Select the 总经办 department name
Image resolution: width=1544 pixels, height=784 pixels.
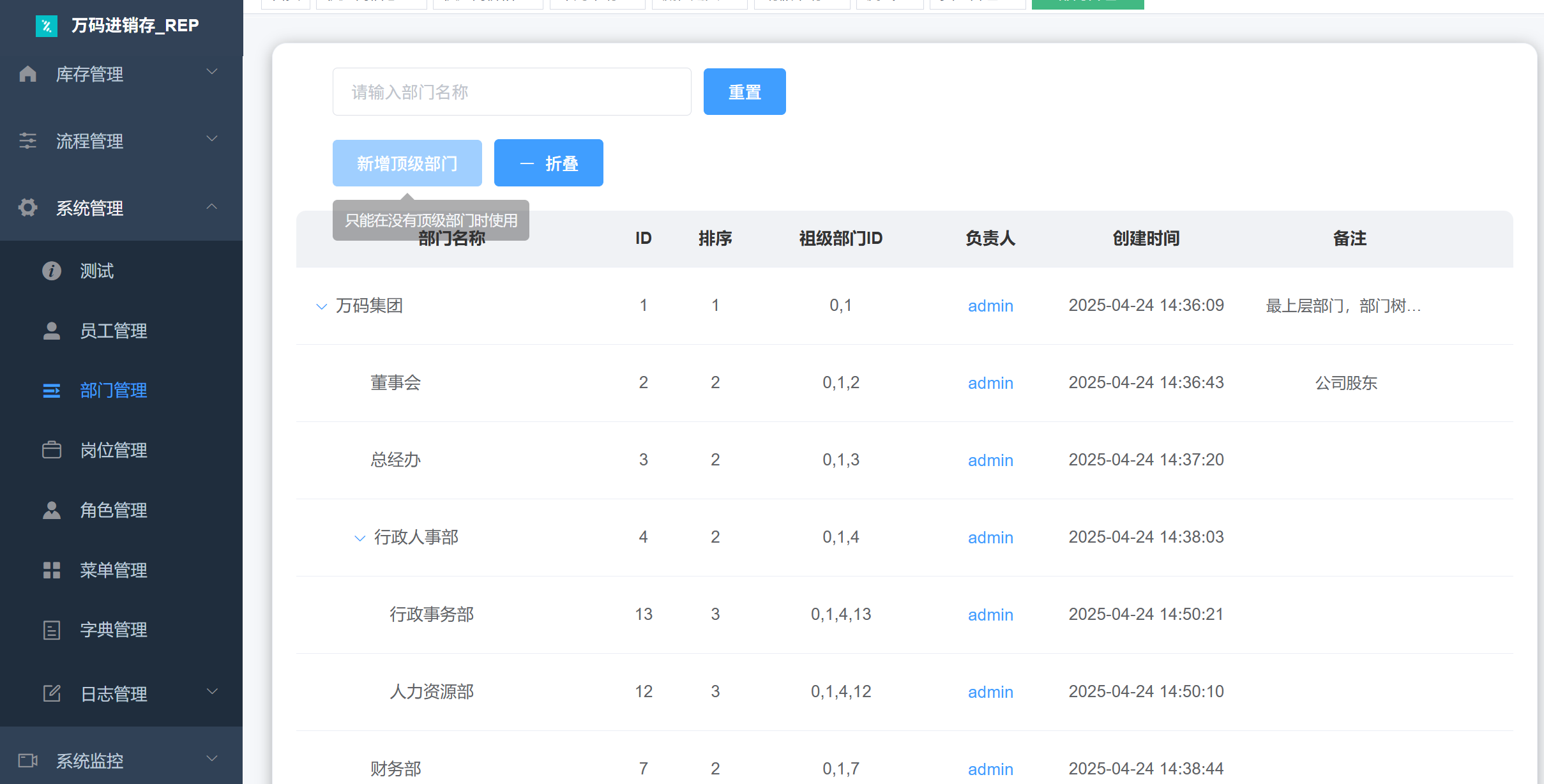click(x=395, y=460)
